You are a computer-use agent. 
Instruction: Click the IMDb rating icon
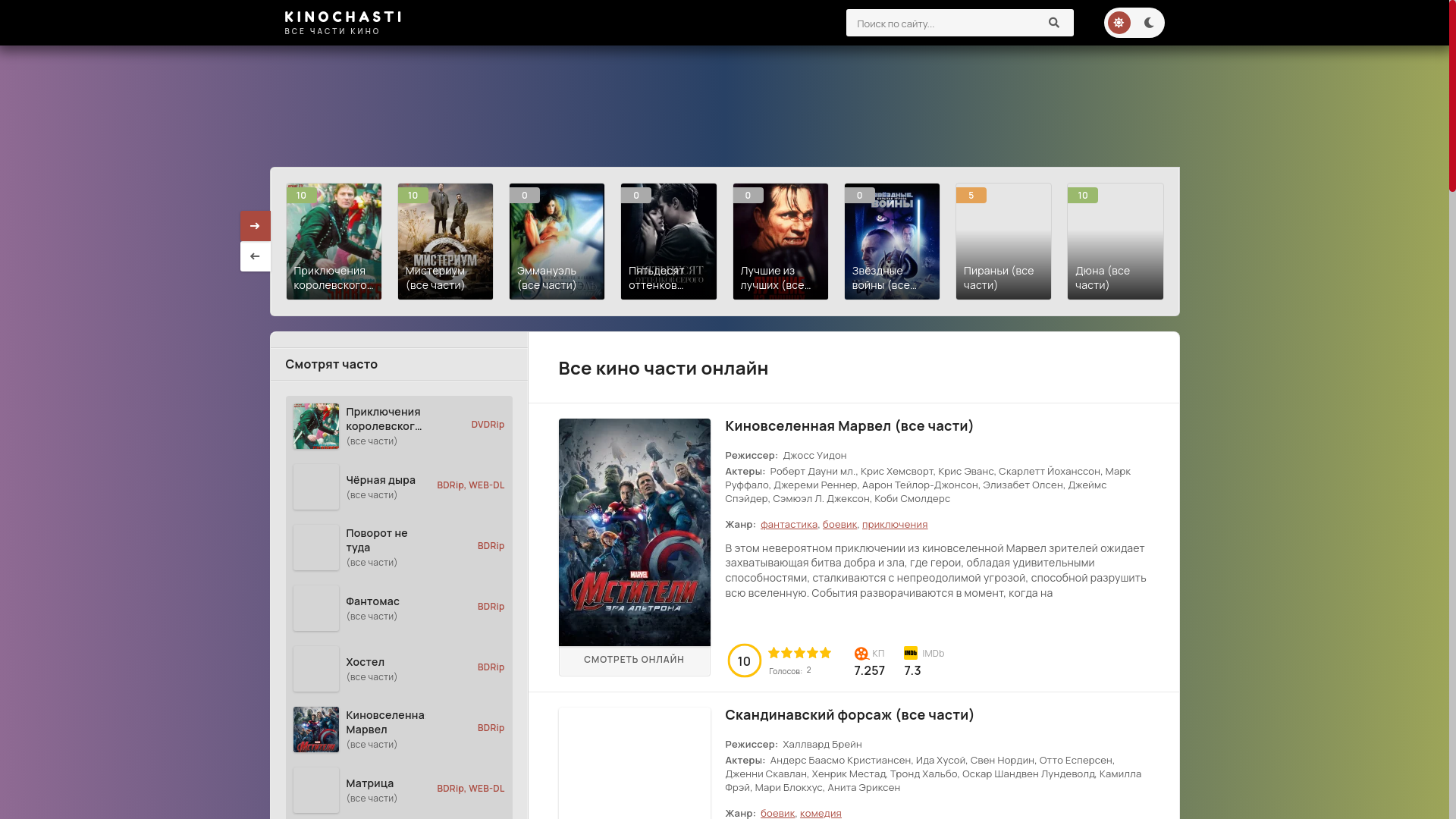point(911,653)
